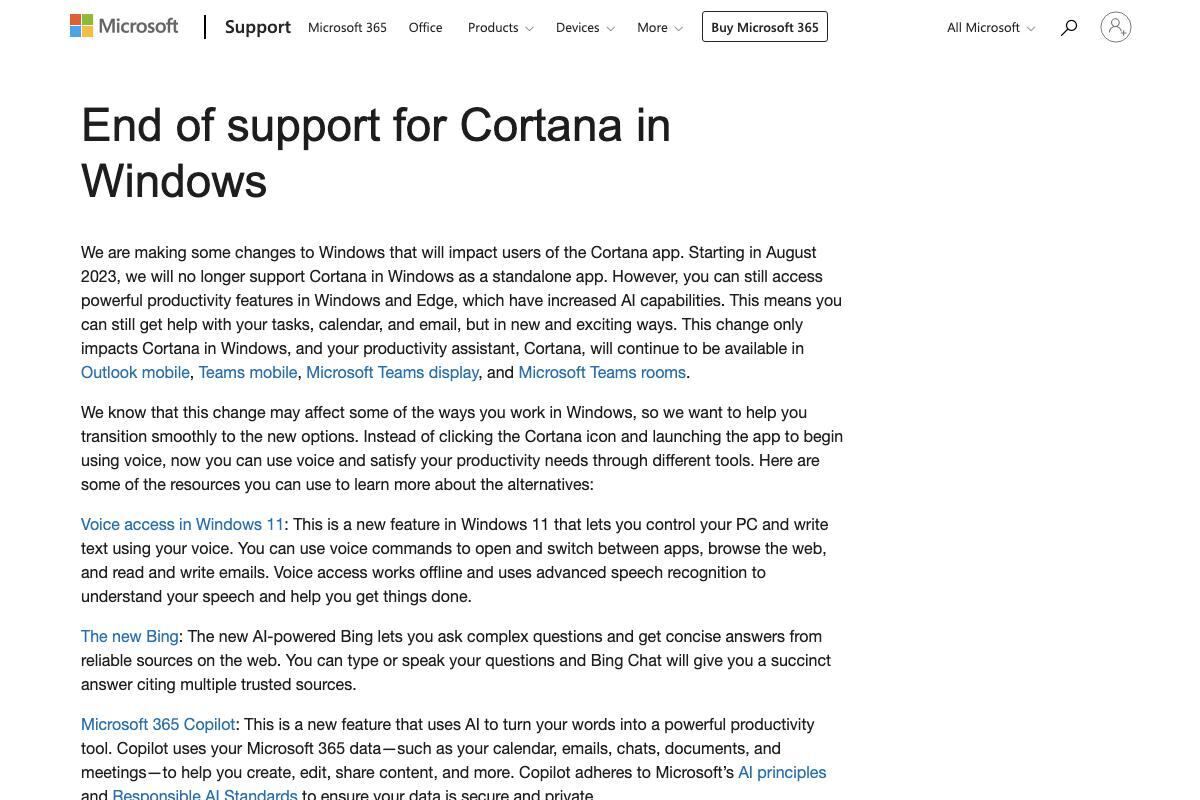Follow the AI principles link
Viewport: 1200px width, 800px height.
click(x=781, y=772)
